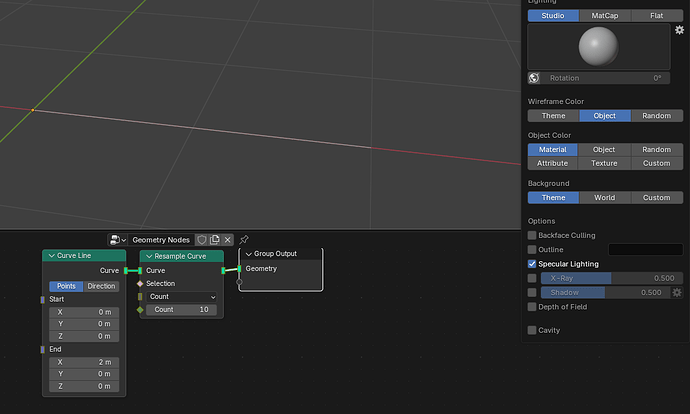This screenshot has width=690, height=414.
Task: Set Background to Theme
Action: tap(553, 198)
